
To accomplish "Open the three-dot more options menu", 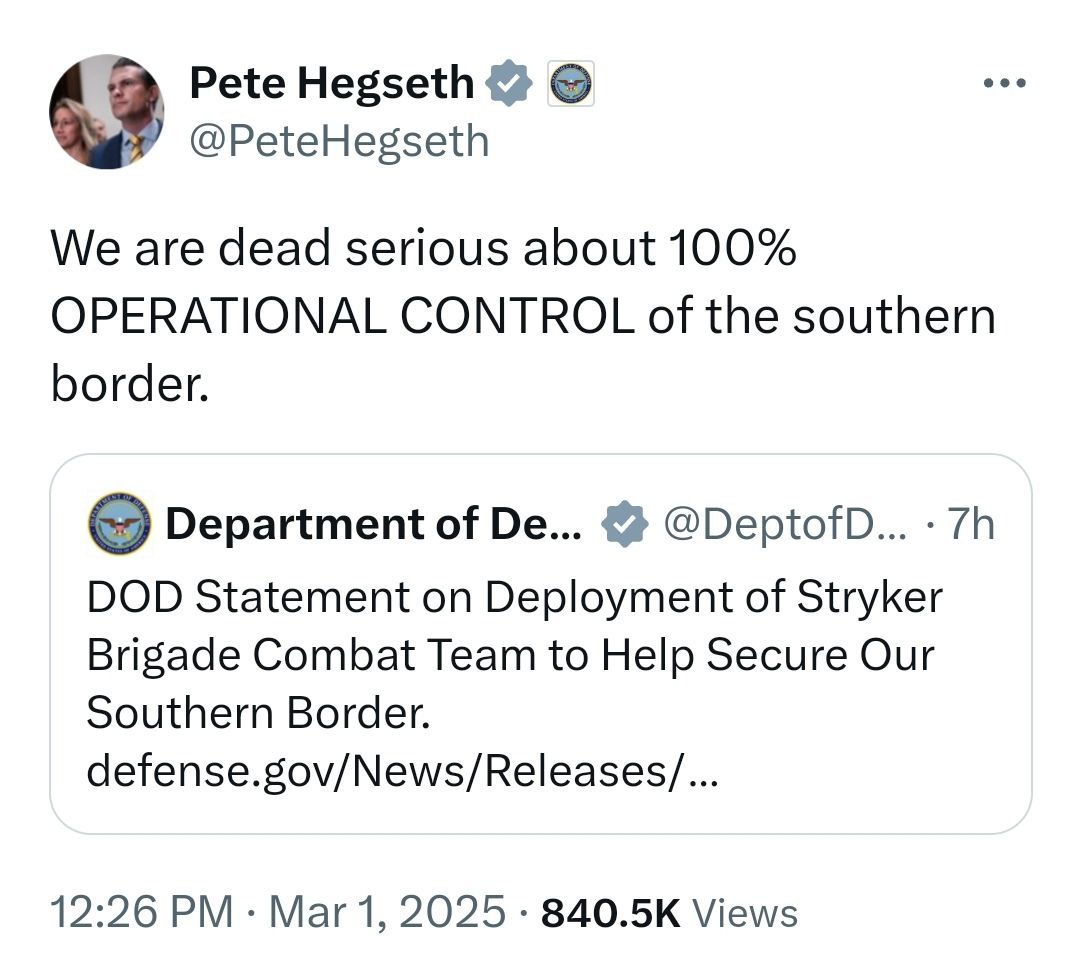I will coord(1004,83).
